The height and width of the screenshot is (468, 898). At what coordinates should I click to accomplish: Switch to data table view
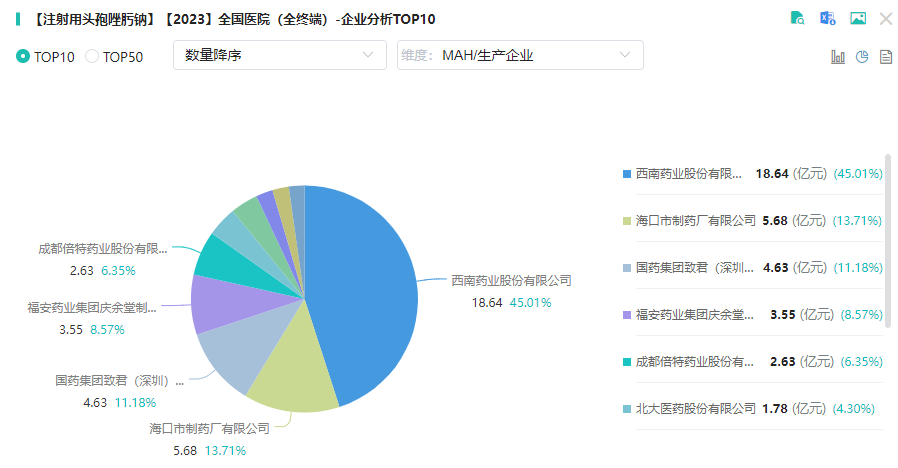(x=885, y=57)
